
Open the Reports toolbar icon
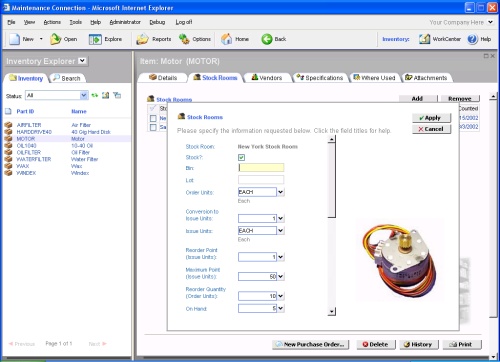click(x=142, y=39)
